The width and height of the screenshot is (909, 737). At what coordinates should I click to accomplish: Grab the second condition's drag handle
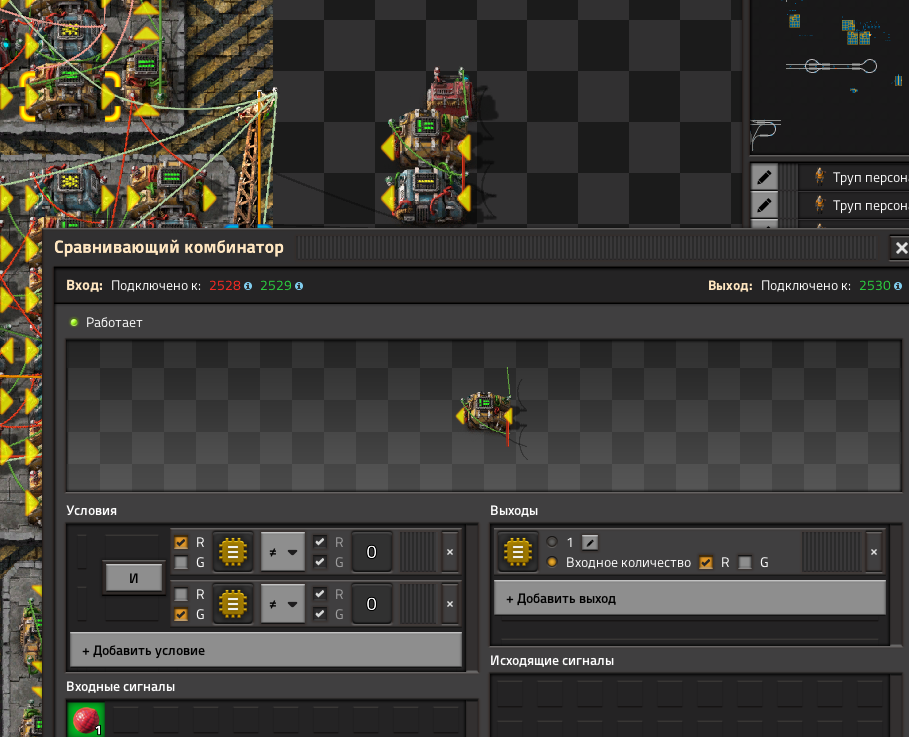(x=417, y=604)
